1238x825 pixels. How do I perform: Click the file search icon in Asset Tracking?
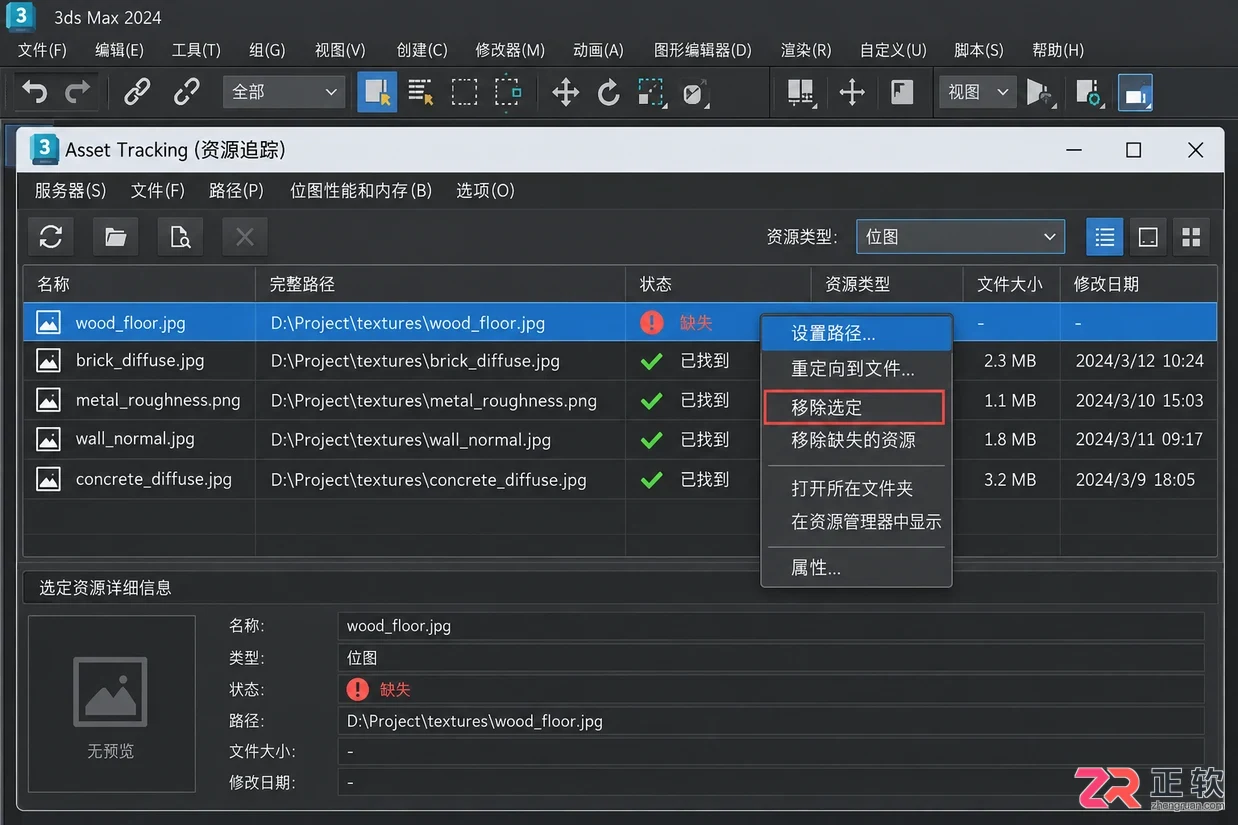(x=180, y=237)
